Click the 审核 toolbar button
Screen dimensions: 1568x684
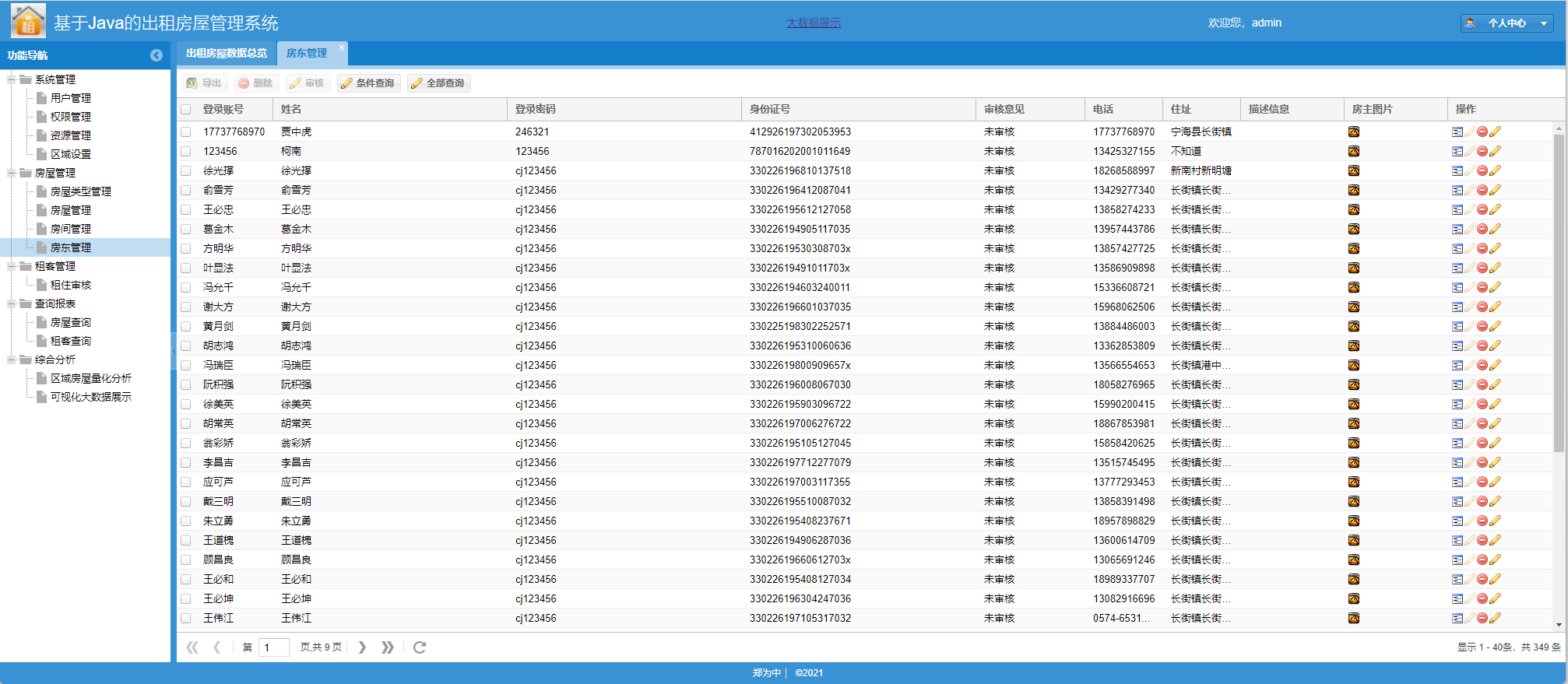(308, 83)
